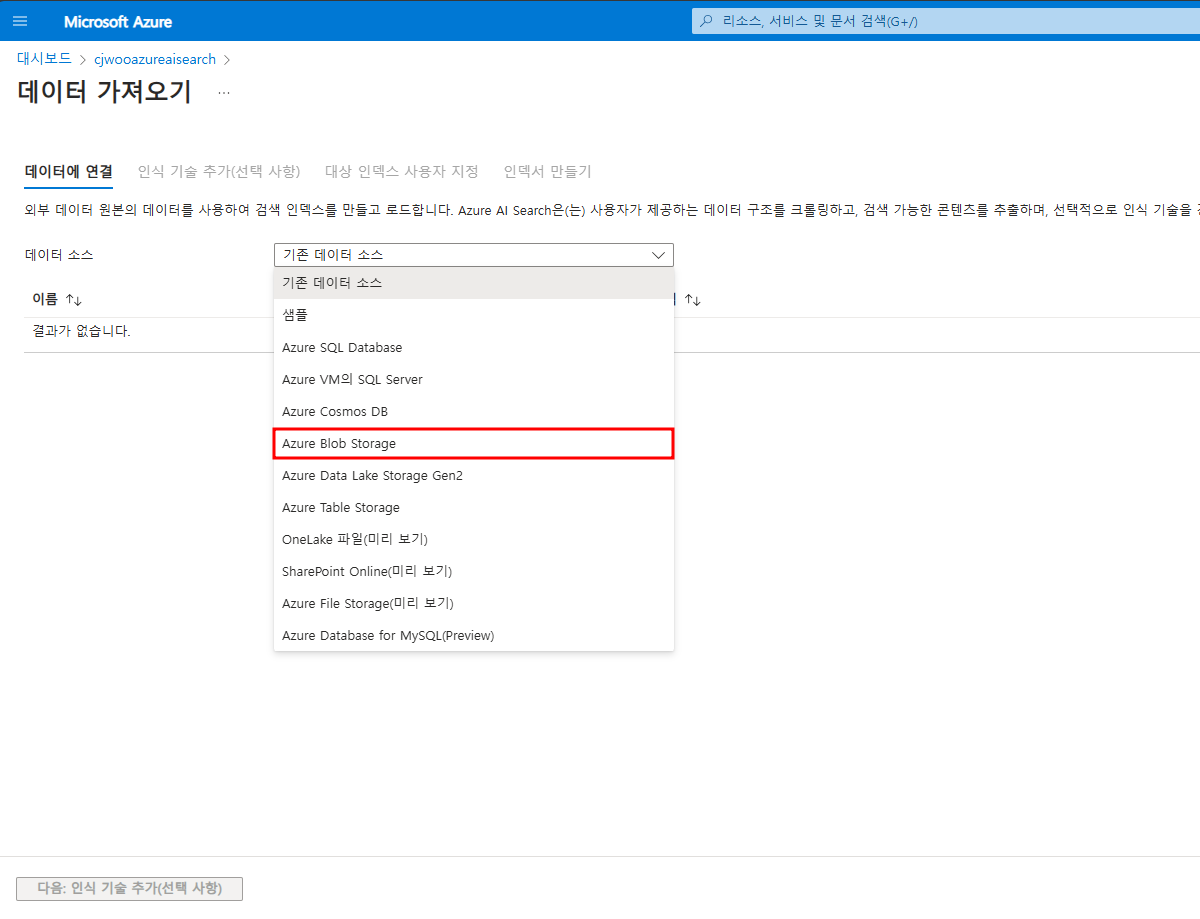
Task: Focus the resource search box
Action: (945, 21)
